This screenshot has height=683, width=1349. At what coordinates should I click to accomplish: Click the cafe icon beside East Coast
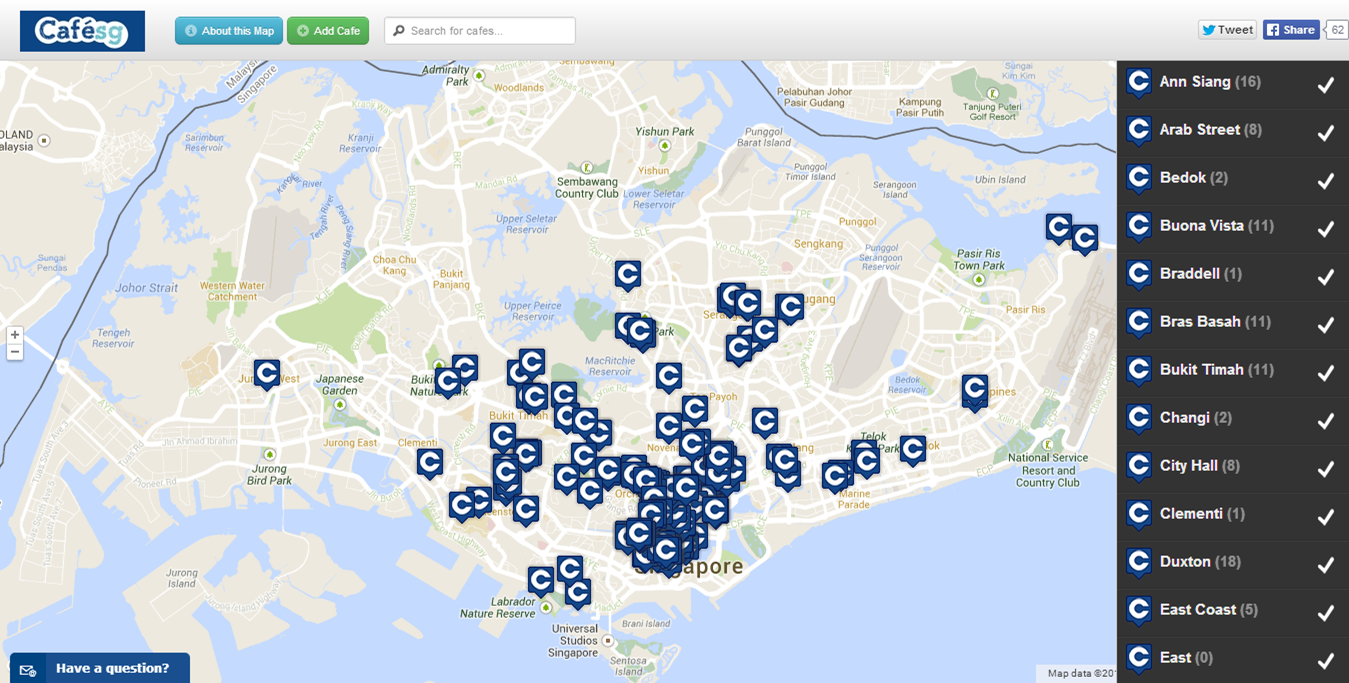tap(1138, 611)
